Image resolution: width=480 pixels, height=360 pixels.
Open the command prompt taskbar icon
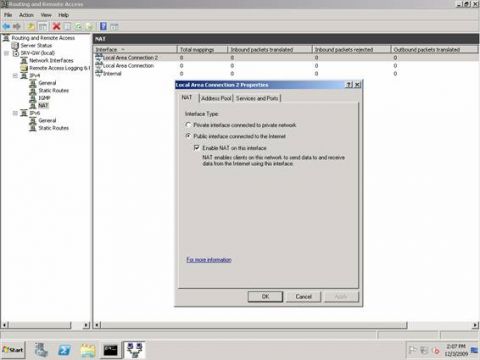[110, 350]
